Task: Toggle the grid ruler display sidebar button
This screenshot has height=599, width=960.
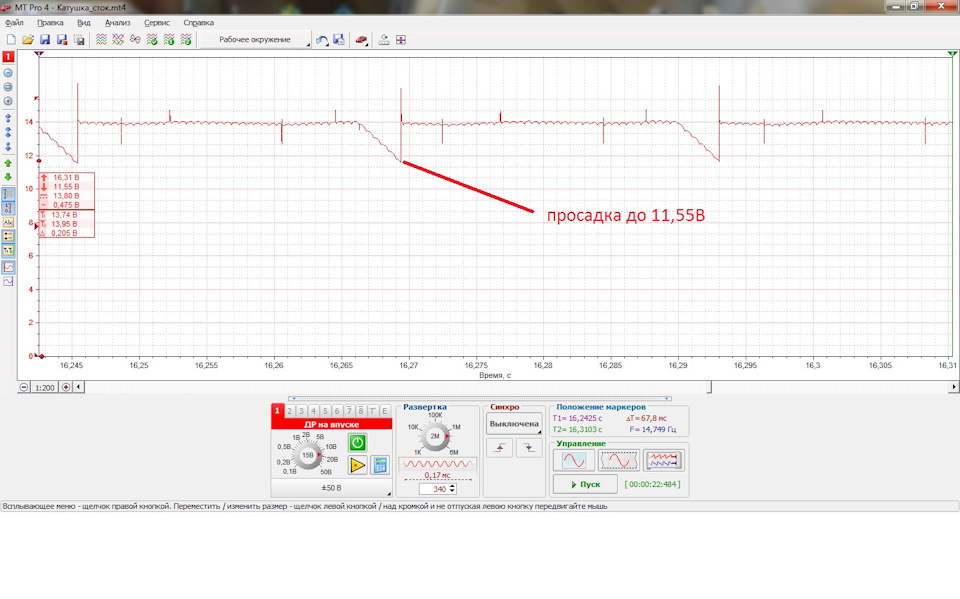Action: pos(9,194)
